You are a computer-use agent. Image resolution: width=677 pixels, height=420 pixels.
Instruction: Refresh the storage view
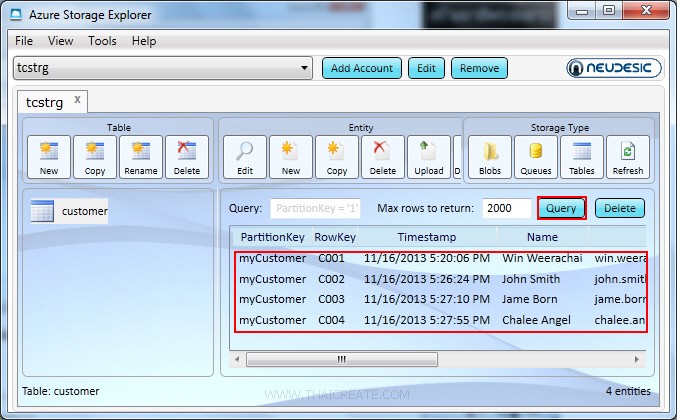click(x=628, y=157)
